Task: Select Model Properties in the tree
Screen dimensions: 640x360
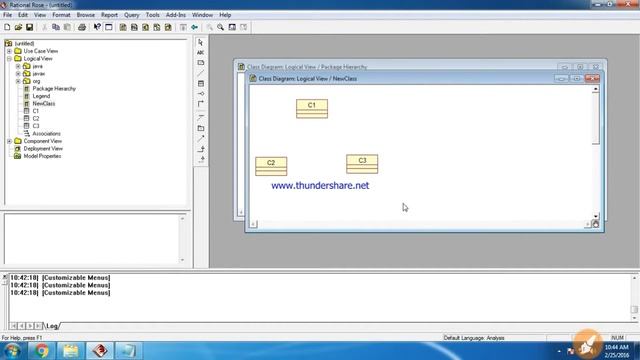Action: pos(42,156)
